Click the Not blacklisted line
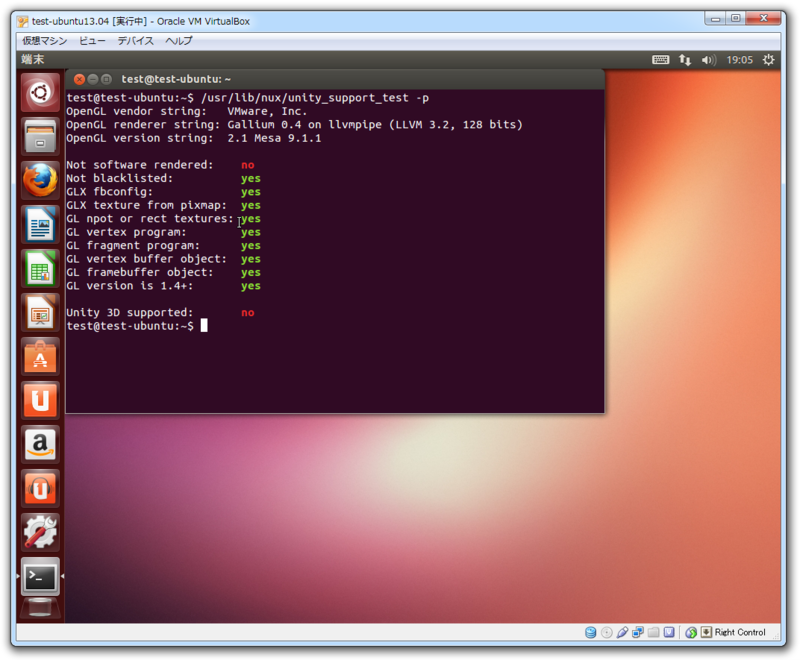800x660 pixels. (x=163, y=178)
